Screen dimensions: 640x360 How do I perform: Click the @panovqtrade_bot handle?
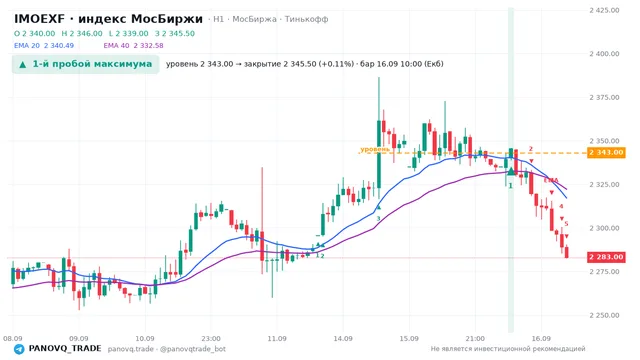click(193, 349)
